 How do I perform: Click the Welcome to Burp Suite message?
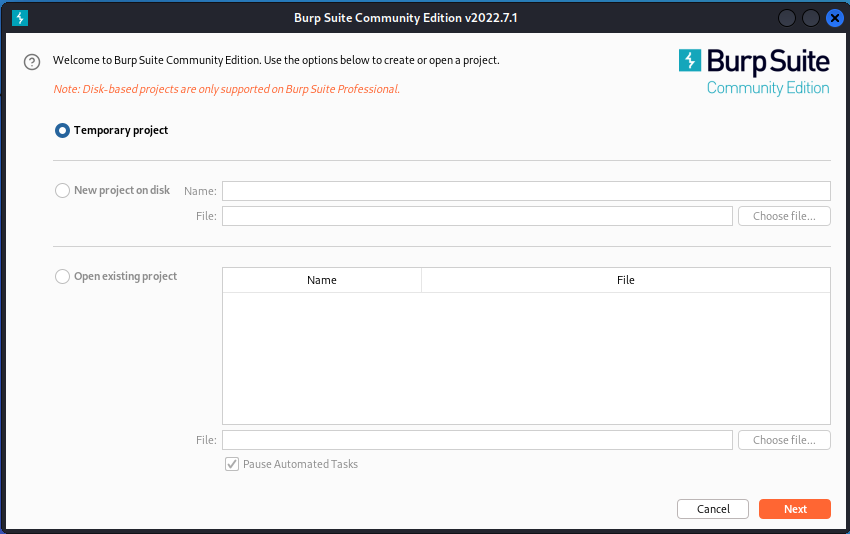tap(276, 60)
